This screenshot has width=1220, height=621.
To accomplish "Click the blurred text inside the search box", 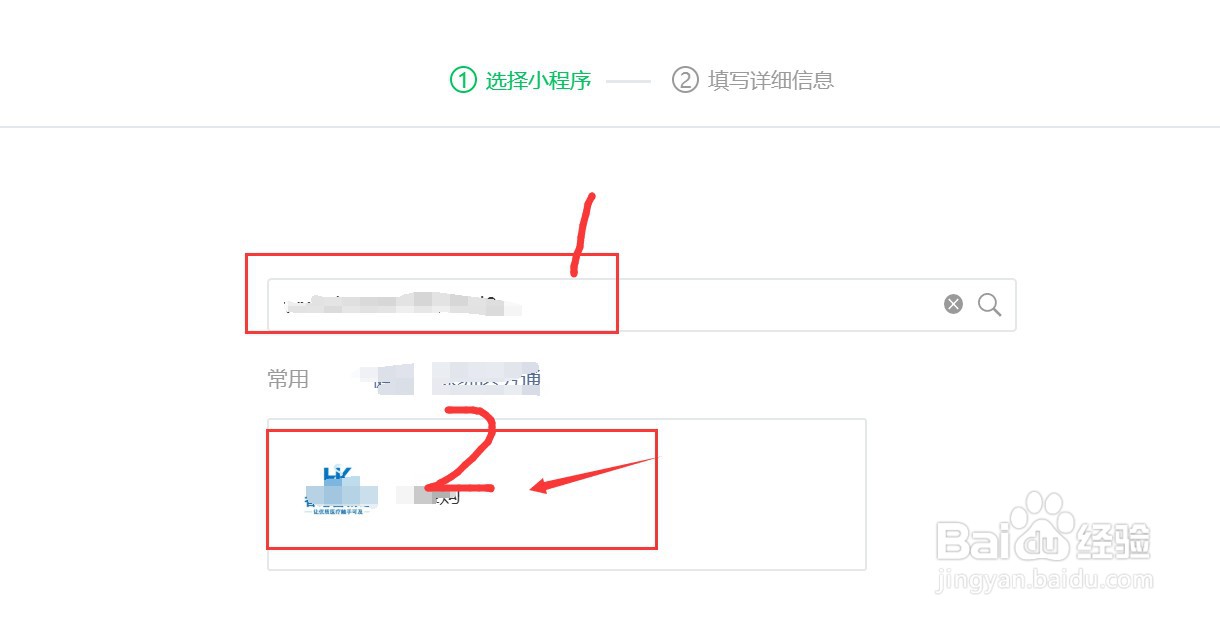I will point(401,303).
